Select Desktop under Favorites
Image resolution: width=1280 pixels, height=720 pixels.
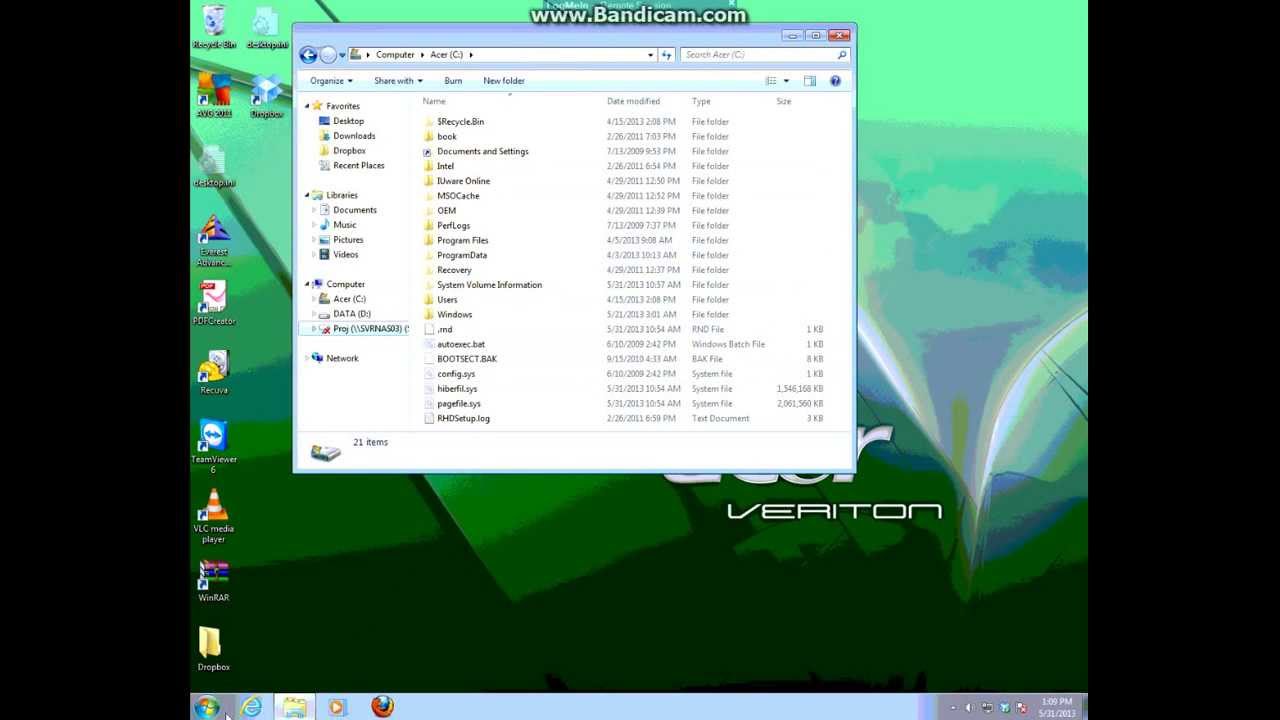(348, 121)
